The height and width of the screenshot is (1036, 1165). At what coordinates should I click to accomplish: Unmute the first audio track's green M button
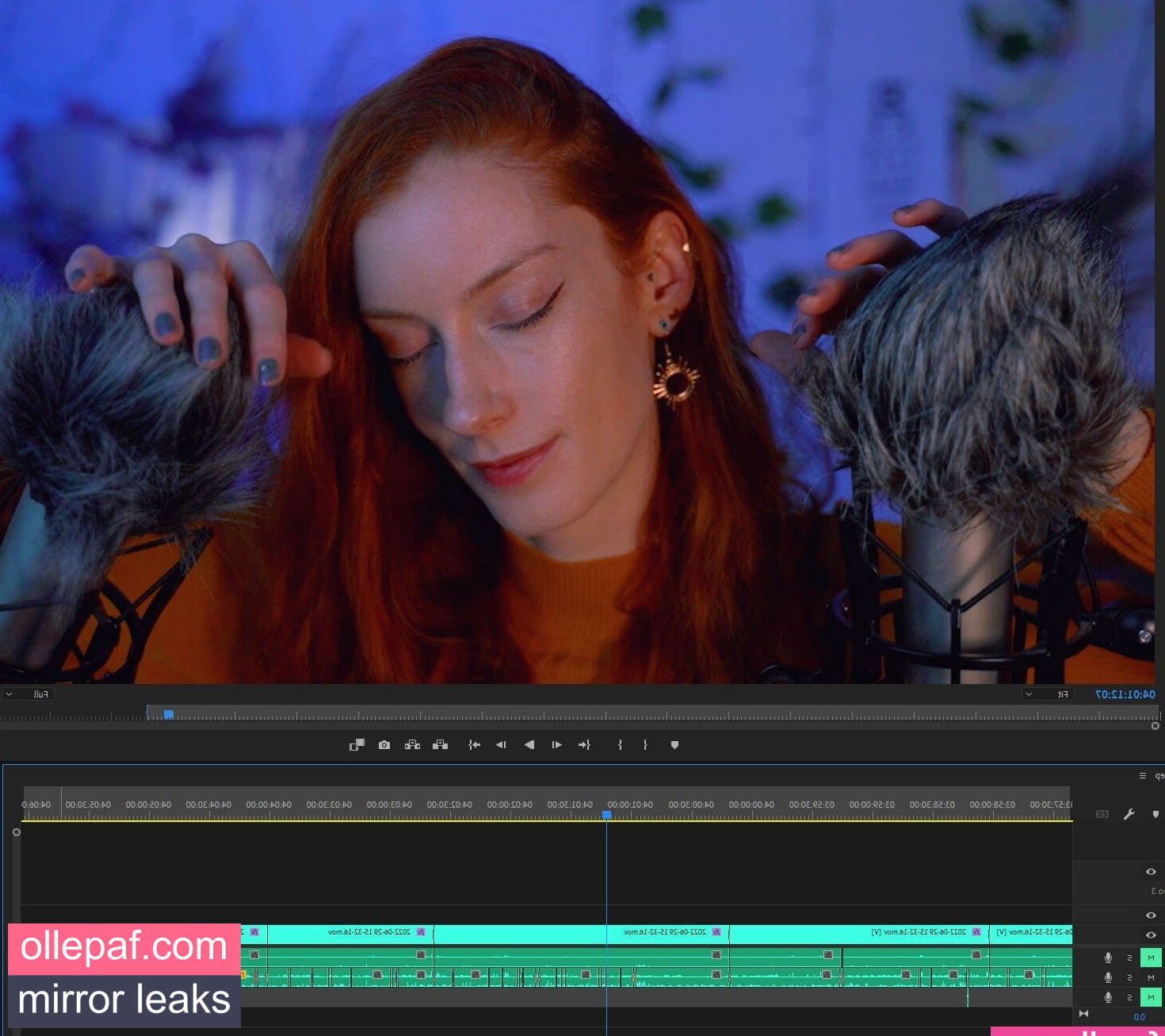click(1151, 958)
